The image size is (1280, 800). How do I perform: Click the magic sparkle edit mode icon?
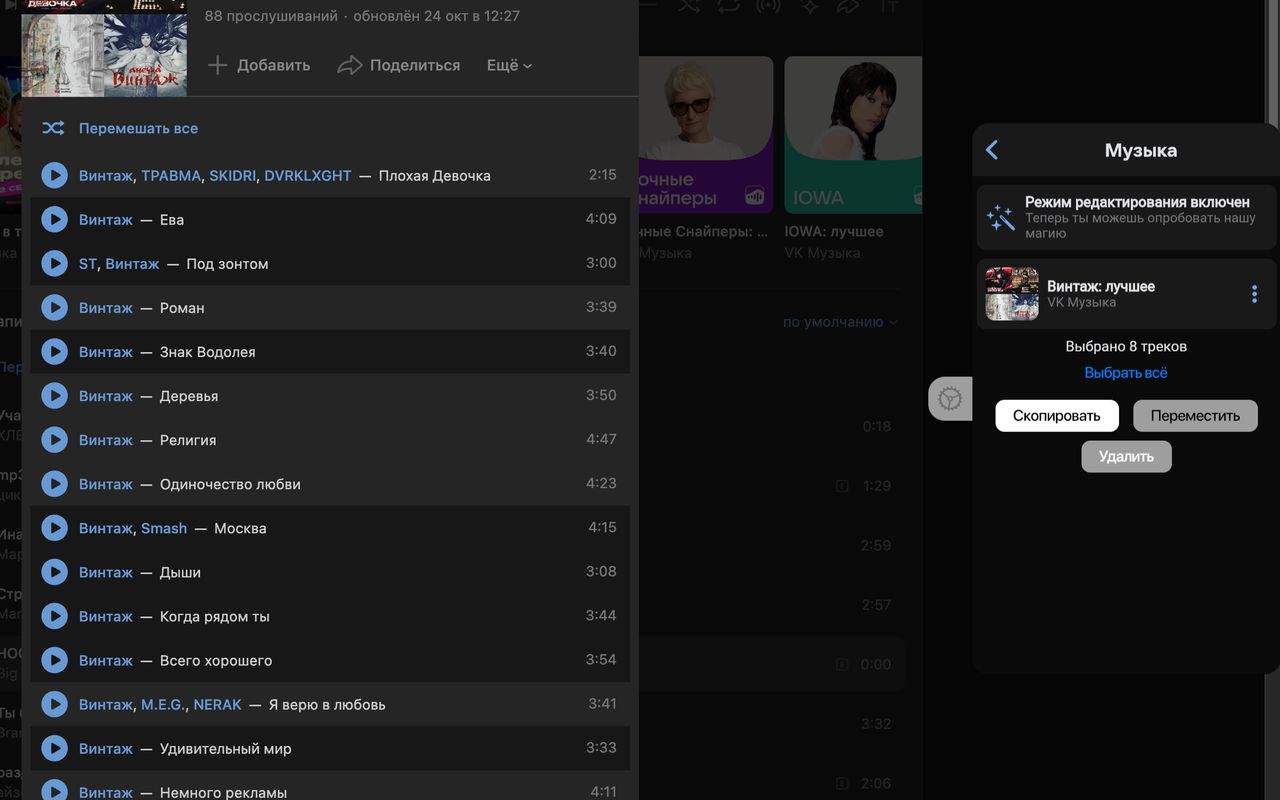[x=1000, y=218]
